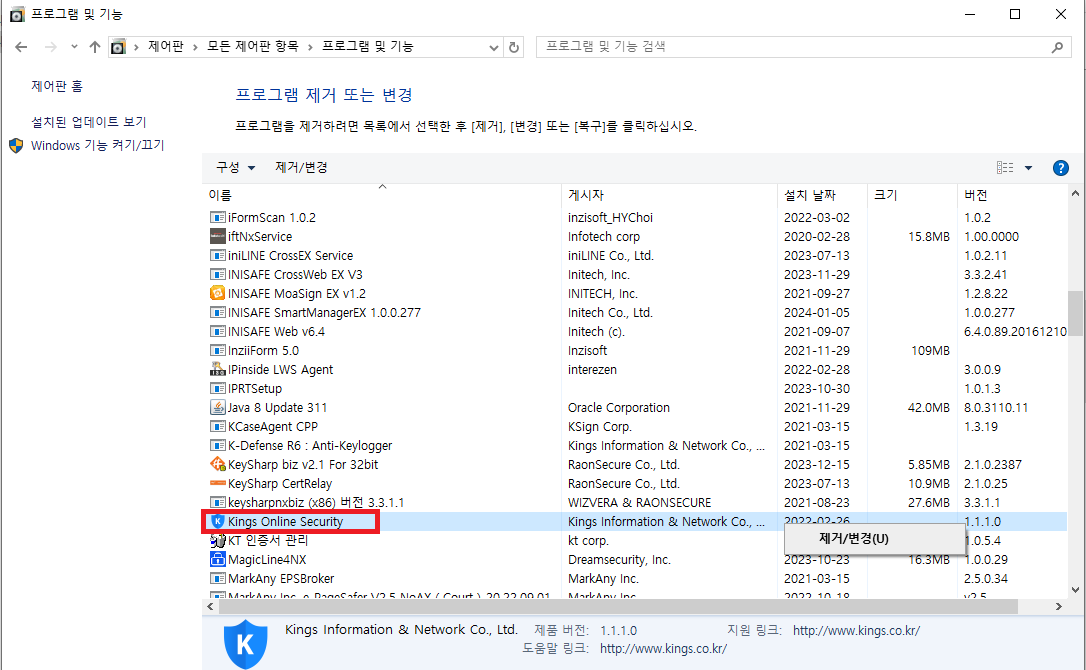The width and height of the screenshot is (1086, 670).
Task: Open the view options dropdown arrow
Action: [1029, 168]
